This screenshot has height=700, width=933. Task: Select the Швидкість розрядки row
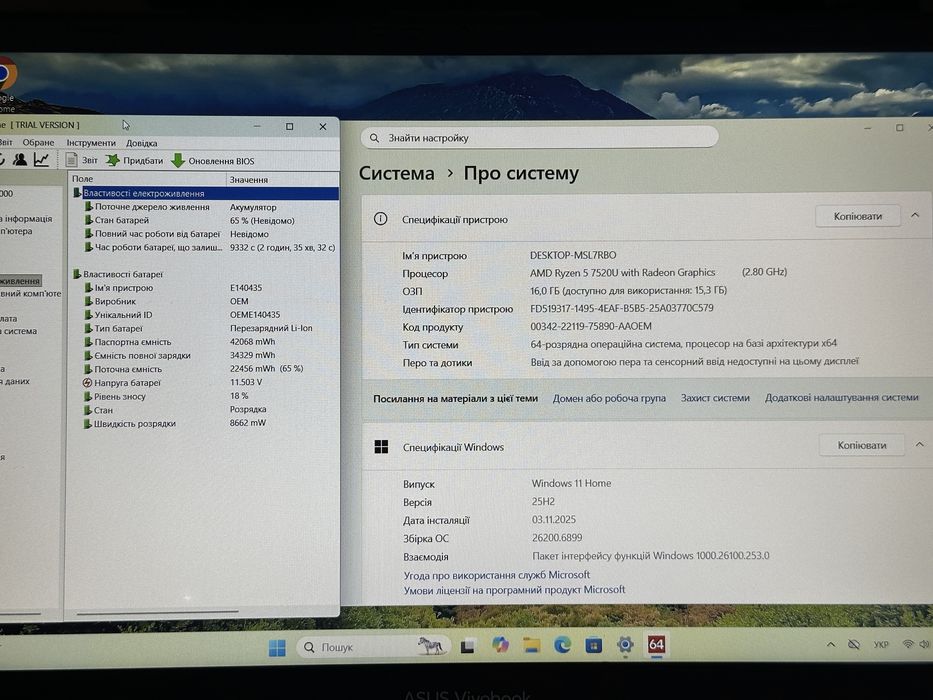pyautogui.click(x=205, y=423)
